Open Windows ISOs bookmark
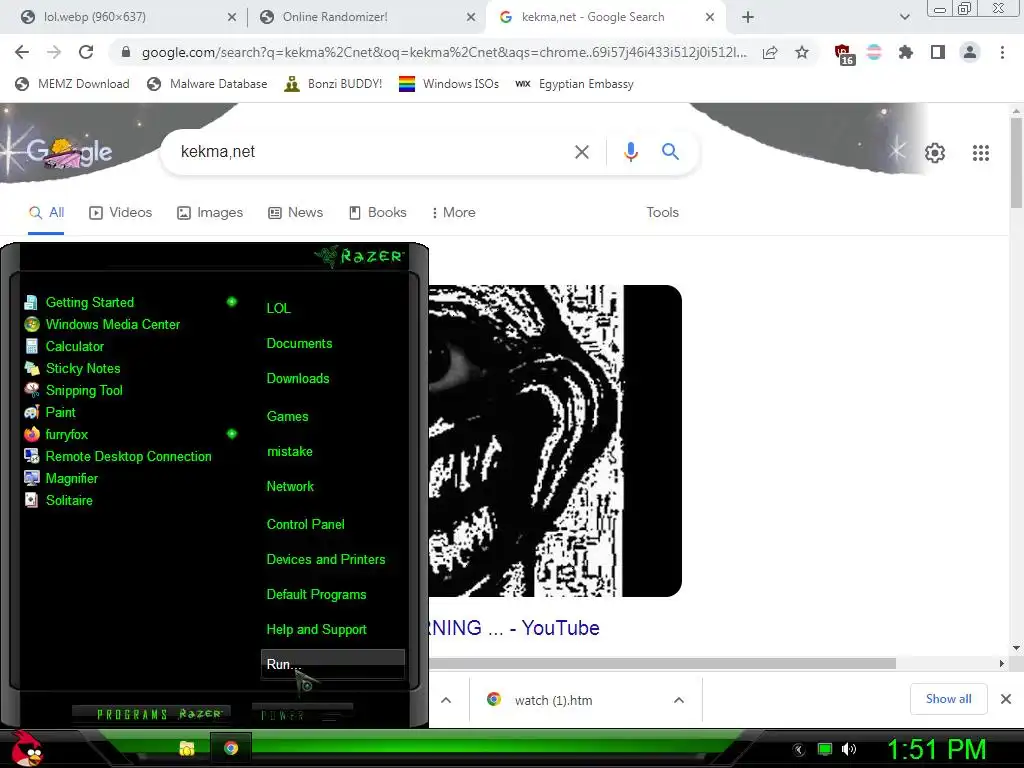This screenshot has width=1024, height=768. 449,84
